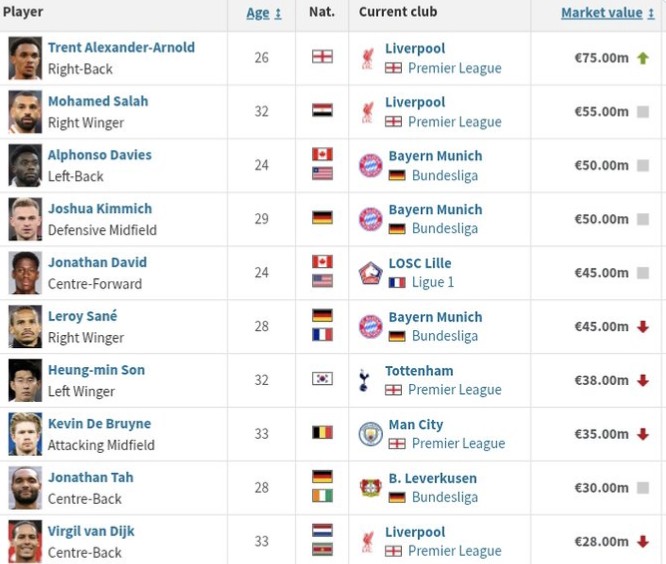Click Joshua Kimmich's player photo
Screen dimensions: 666x564
pos(25,219)
